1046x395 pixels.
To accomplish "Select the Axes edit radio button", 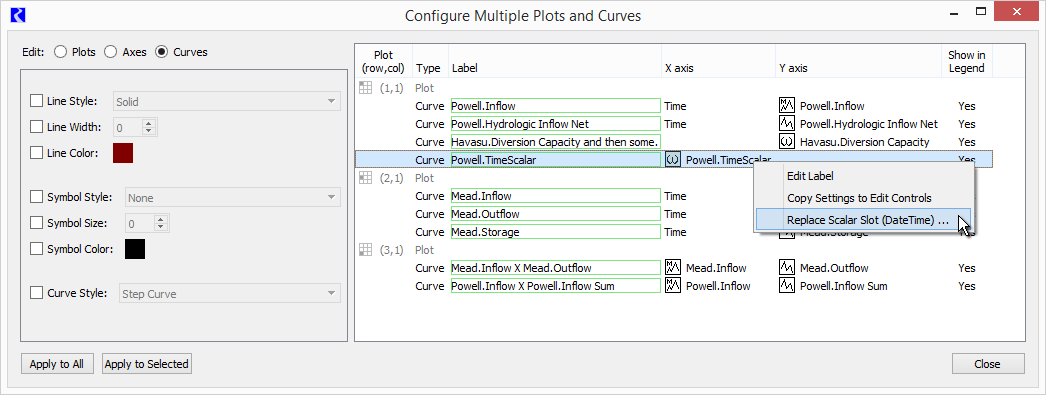I will 111,52.
